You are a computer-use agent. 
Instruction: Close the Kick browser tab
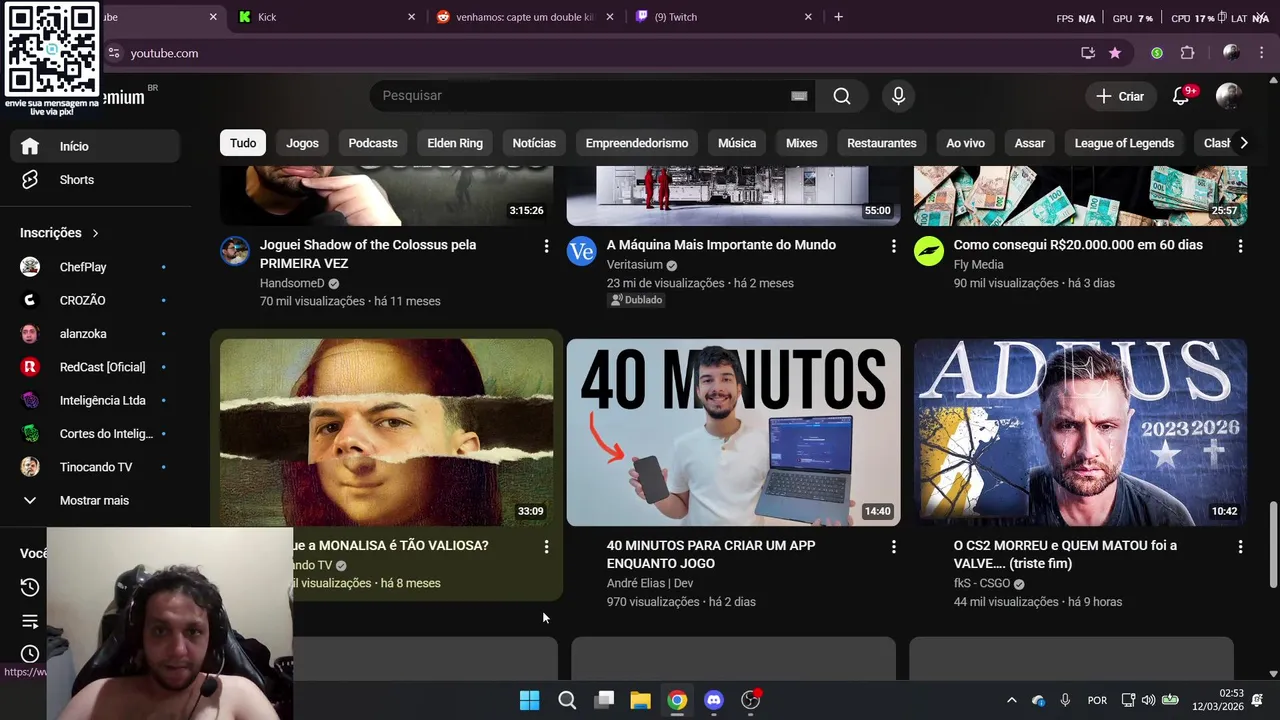coord(411,17)
